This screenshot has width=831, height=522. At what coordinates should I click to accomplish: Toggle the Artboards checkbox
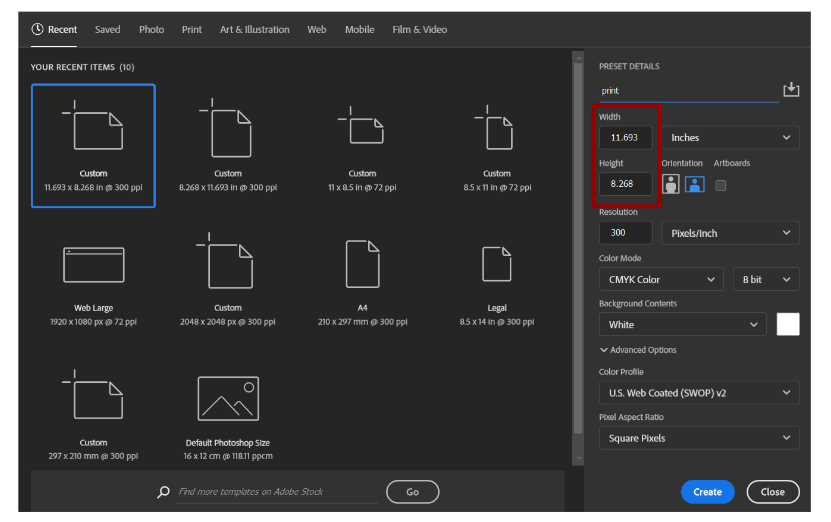pos(720,185)
